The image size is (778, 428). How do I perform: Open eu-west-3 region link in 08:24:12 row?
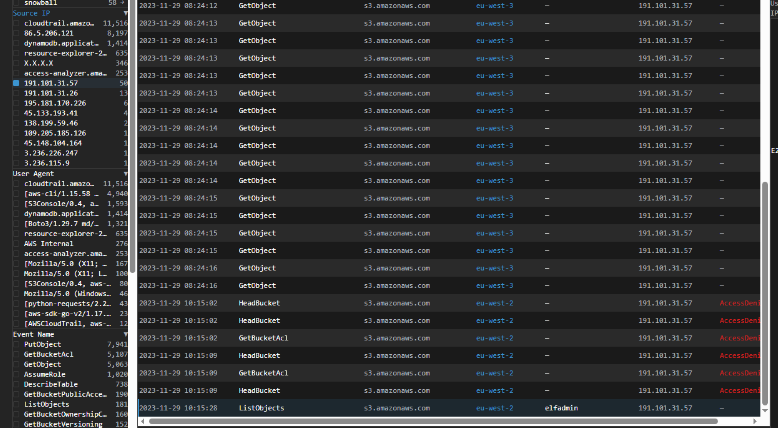(495, 6)
